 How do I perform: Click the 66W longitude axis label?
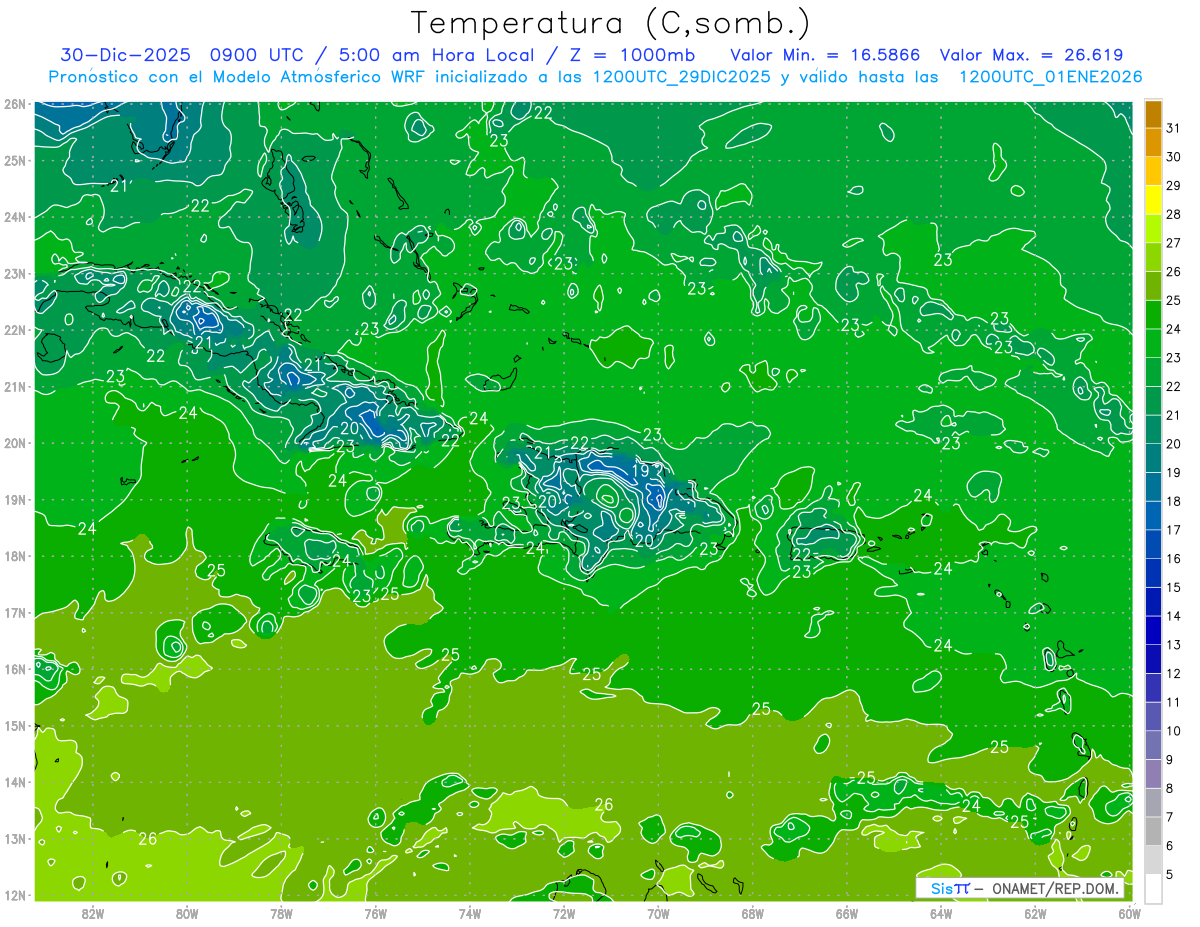coord(846,913)
